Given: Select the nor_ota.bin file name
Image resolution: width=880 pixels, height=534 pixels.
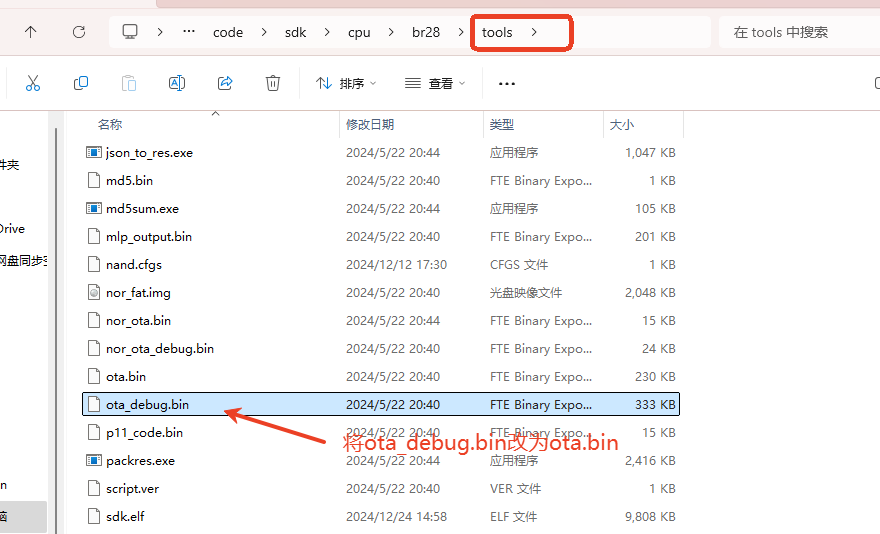Looking at the screenshot, I should click(139, 321).
